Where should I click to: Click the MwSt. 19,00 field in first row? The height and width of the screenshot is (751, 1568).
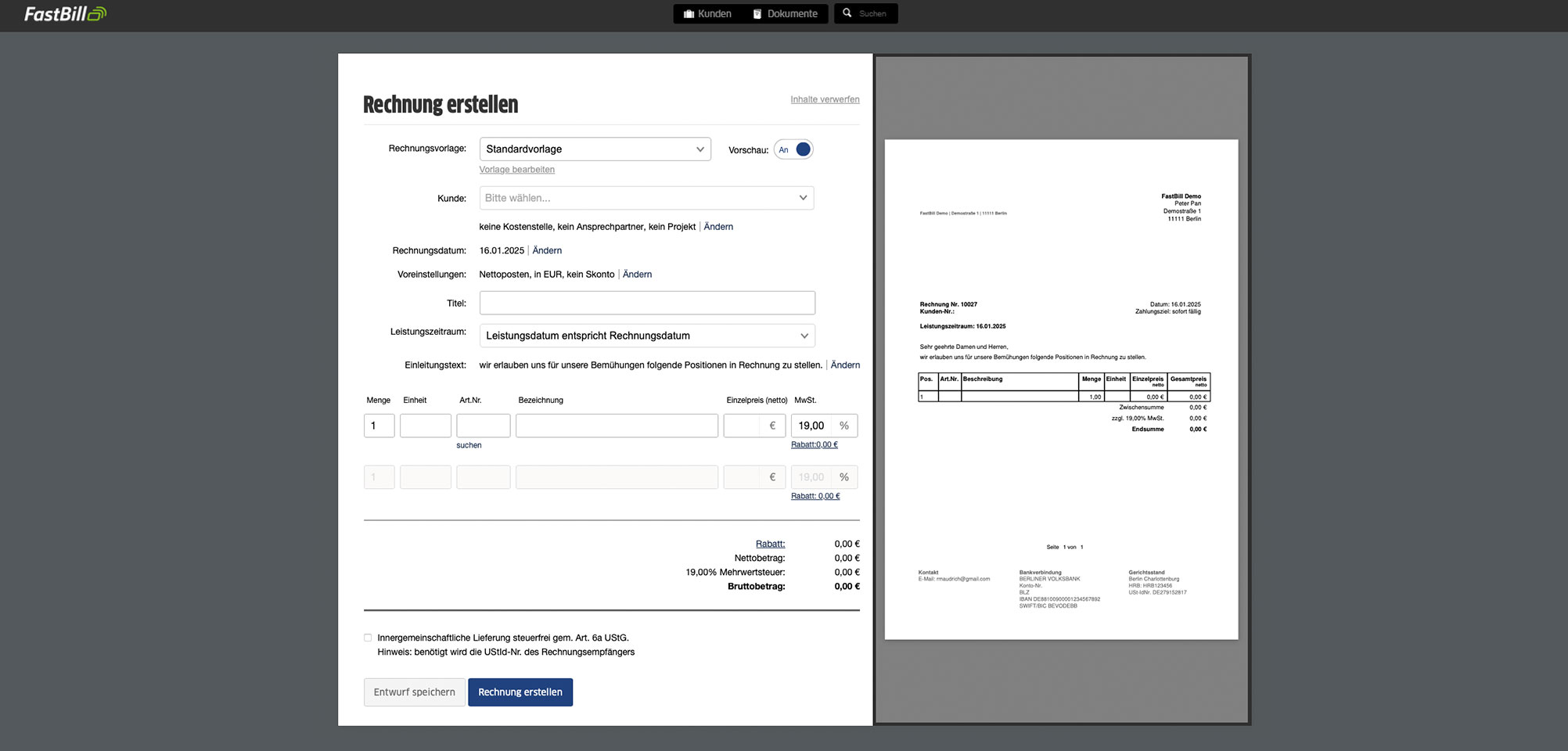pyautogui.click(x=824, y=426)
